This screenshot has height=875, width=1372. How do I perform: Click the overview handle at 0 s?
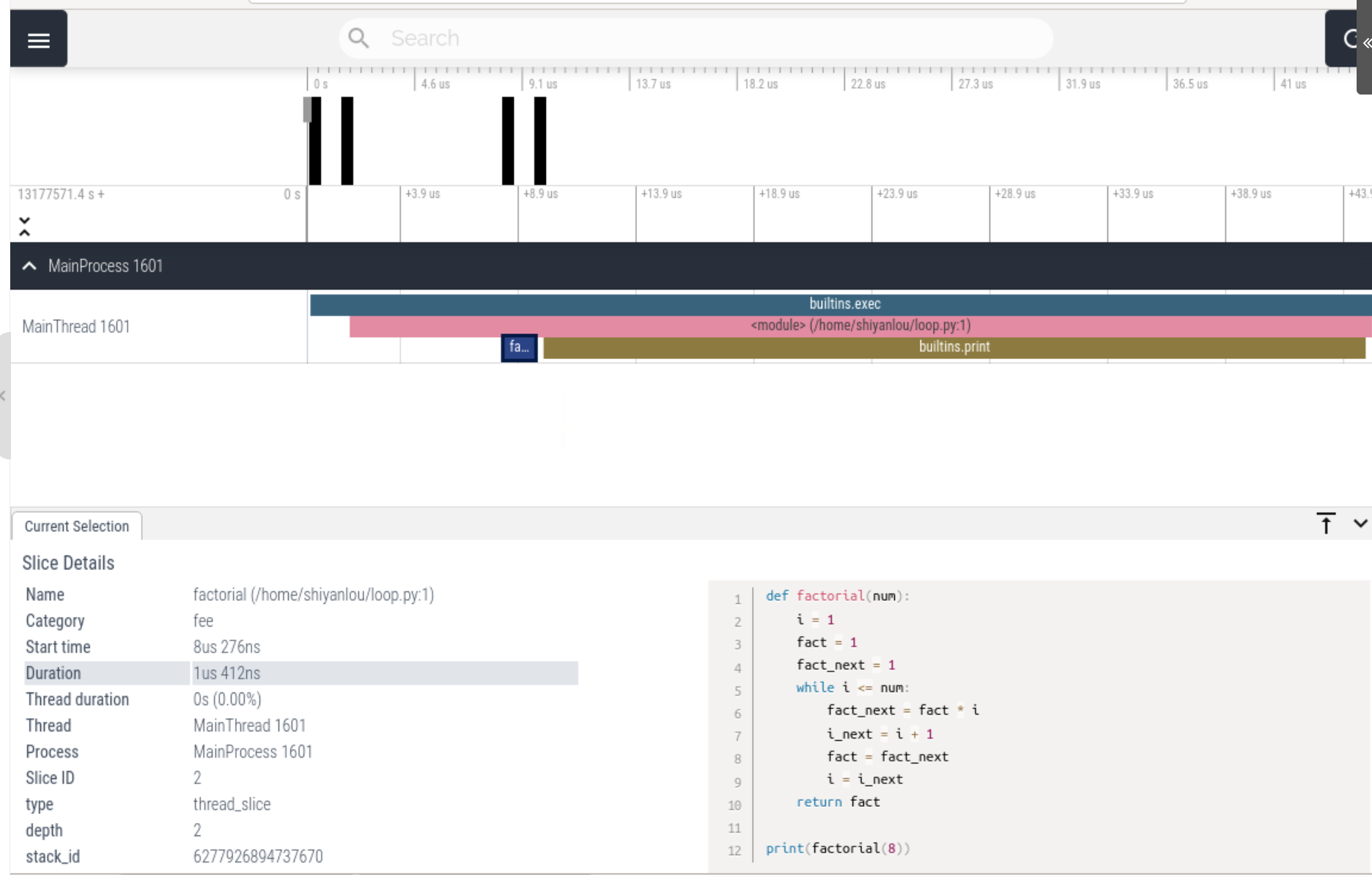(x=308, y=110)
